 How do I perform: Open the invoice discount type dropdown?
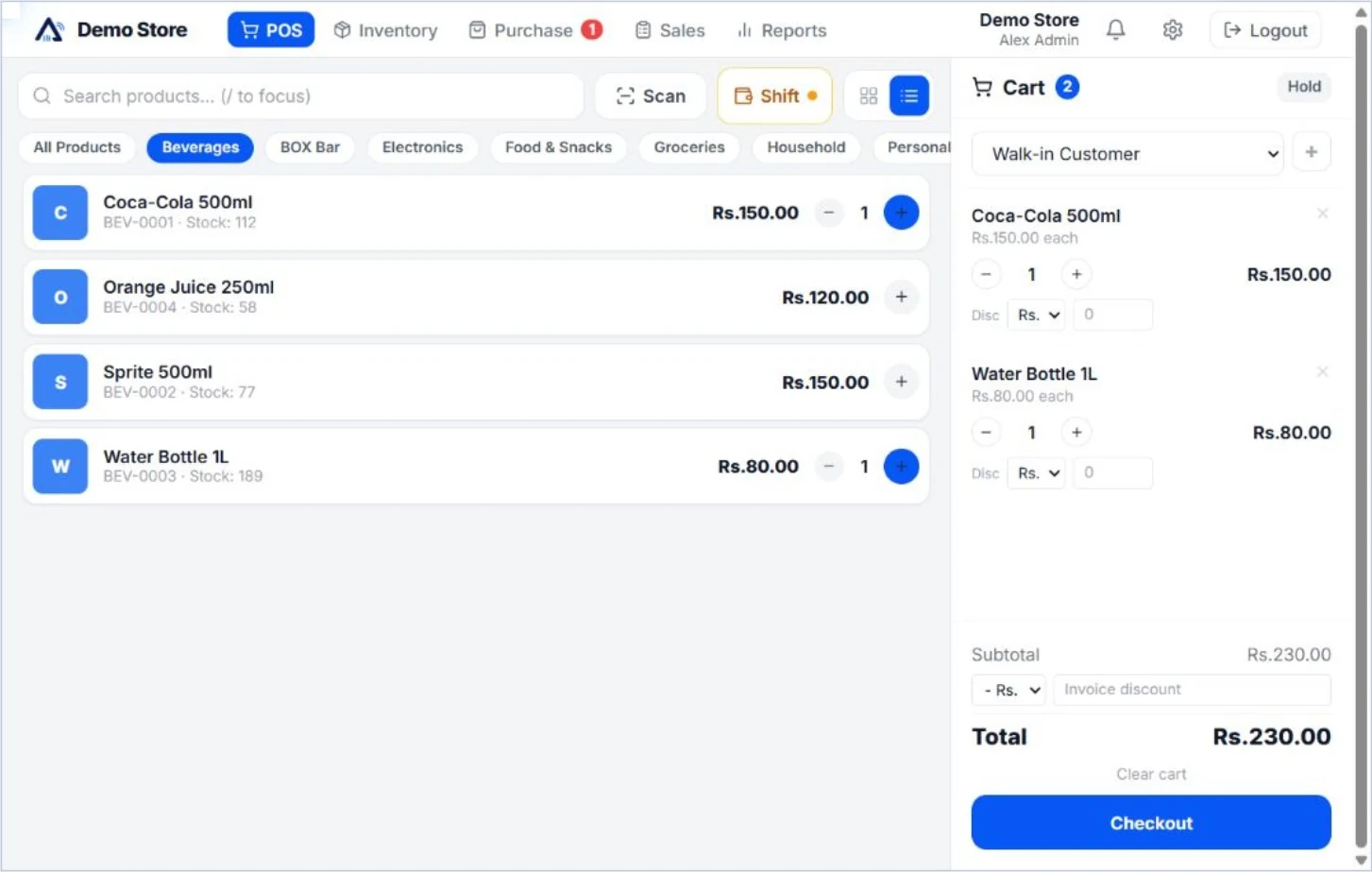point(1008,690)
